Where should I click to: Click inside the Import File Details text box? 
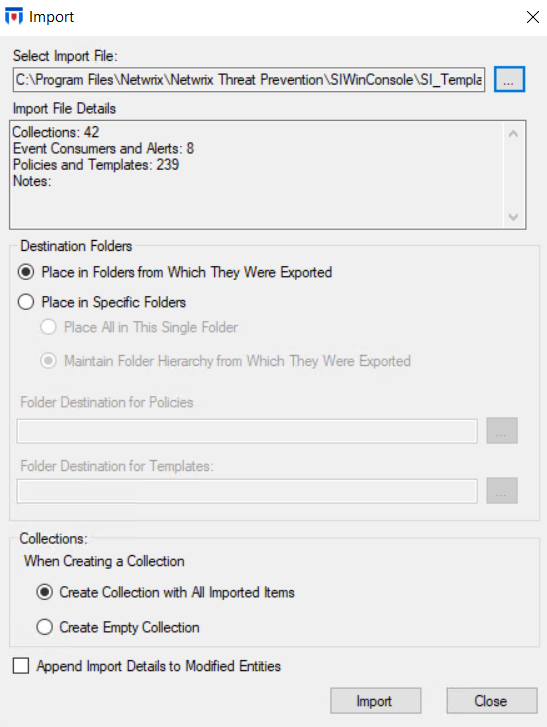[257, 175]
